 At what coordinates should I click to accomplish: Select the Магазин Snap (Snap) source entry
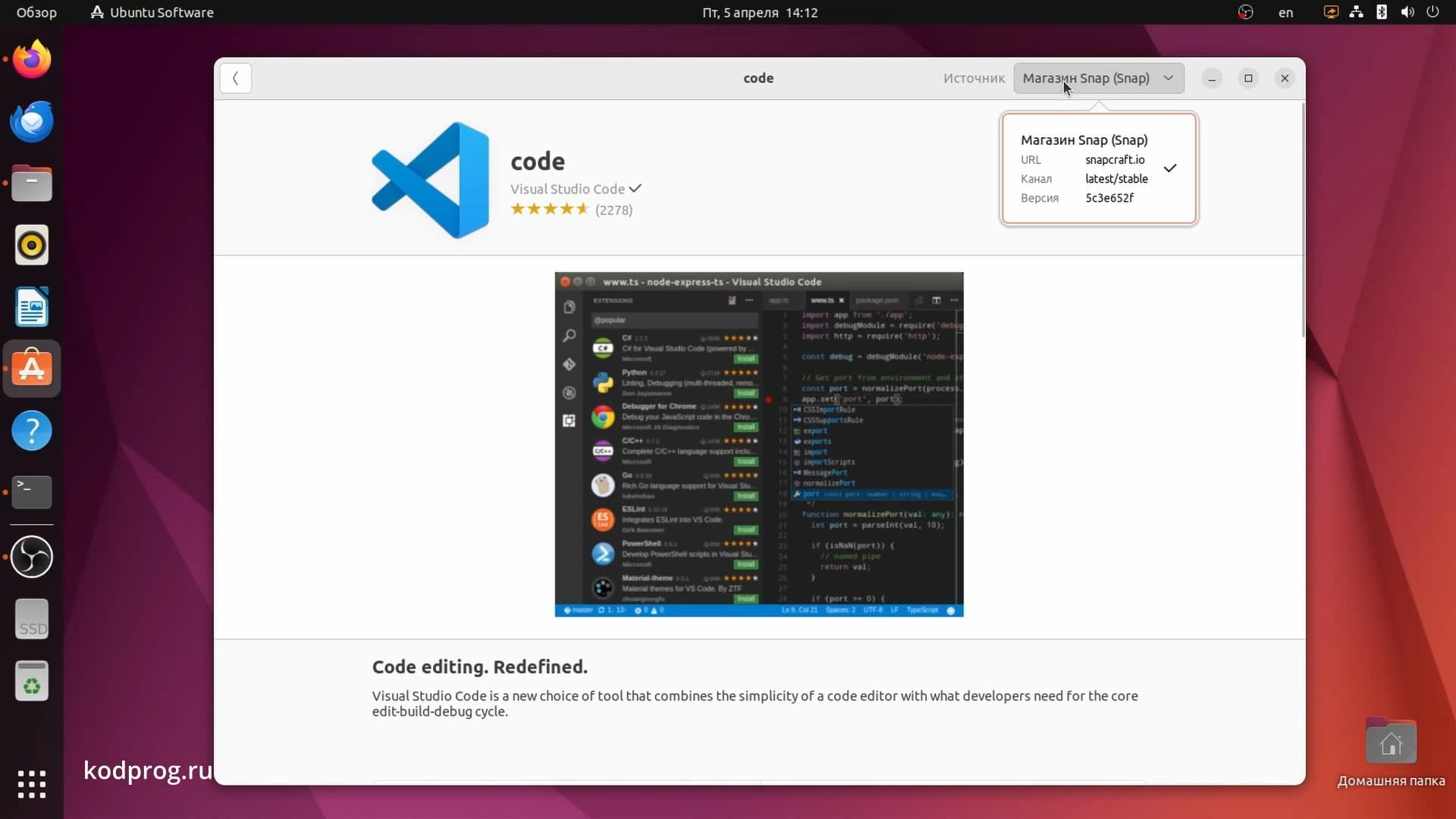pos(1099,168)
